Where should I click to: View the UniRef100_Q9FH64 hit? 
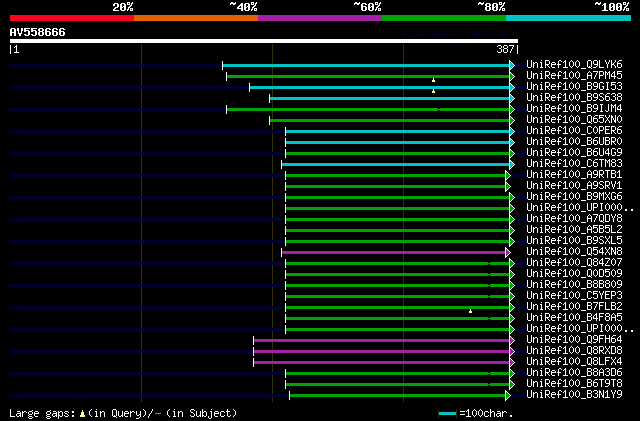click(574, 340)
